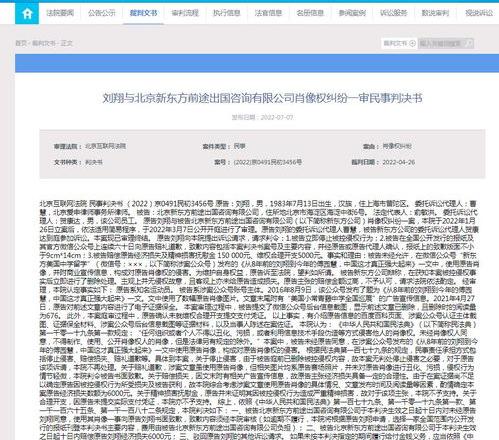This screenshot has height=440, width=499.
Task: Open the 视说诉讼 menu item
Action: (x=479, y=13)
